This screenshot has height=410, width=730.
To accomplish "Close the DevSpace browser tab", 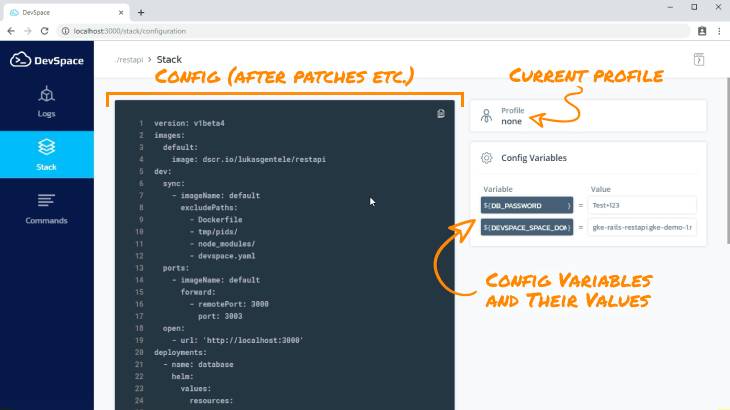I will coord(121,13).
